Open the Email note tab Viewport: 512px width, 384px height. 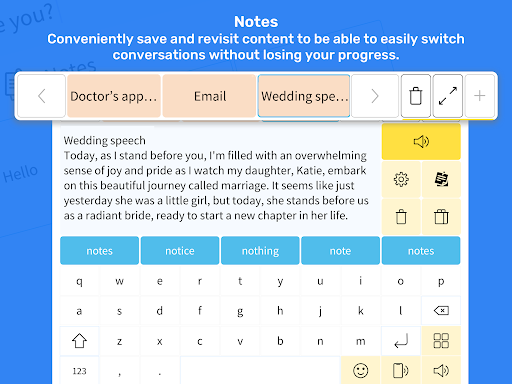point(209,96)
